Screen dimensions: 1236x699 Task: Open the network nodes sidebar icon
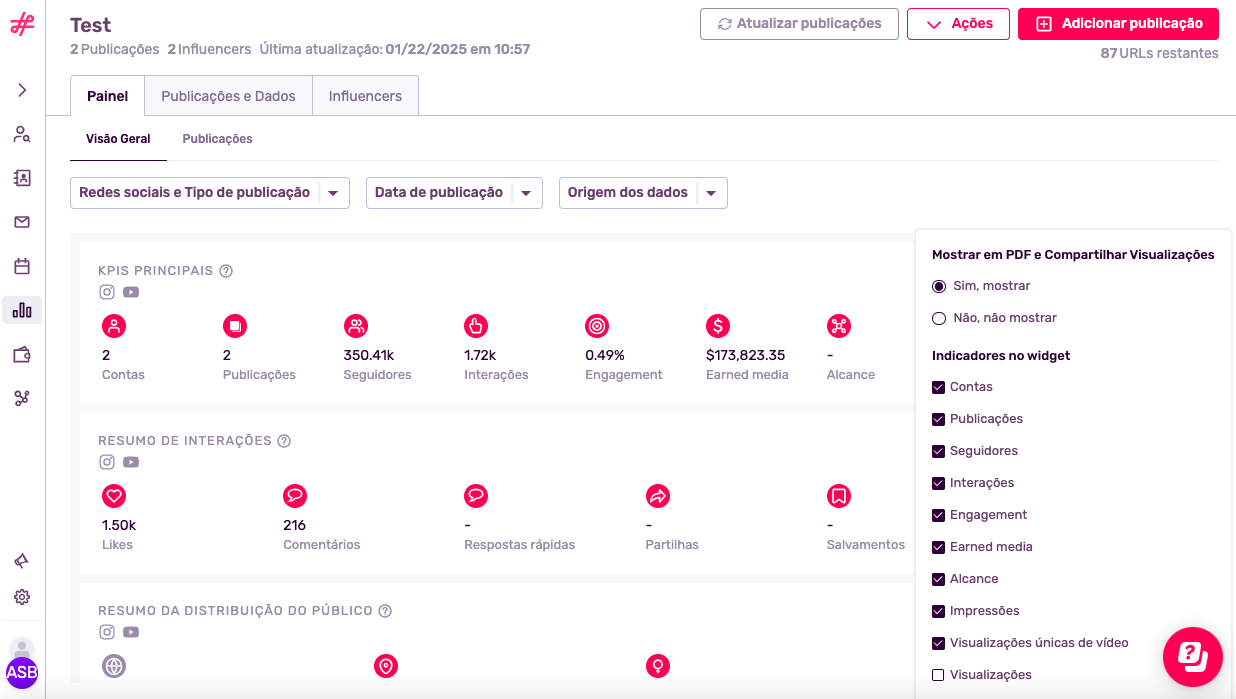tap(22, 398)
